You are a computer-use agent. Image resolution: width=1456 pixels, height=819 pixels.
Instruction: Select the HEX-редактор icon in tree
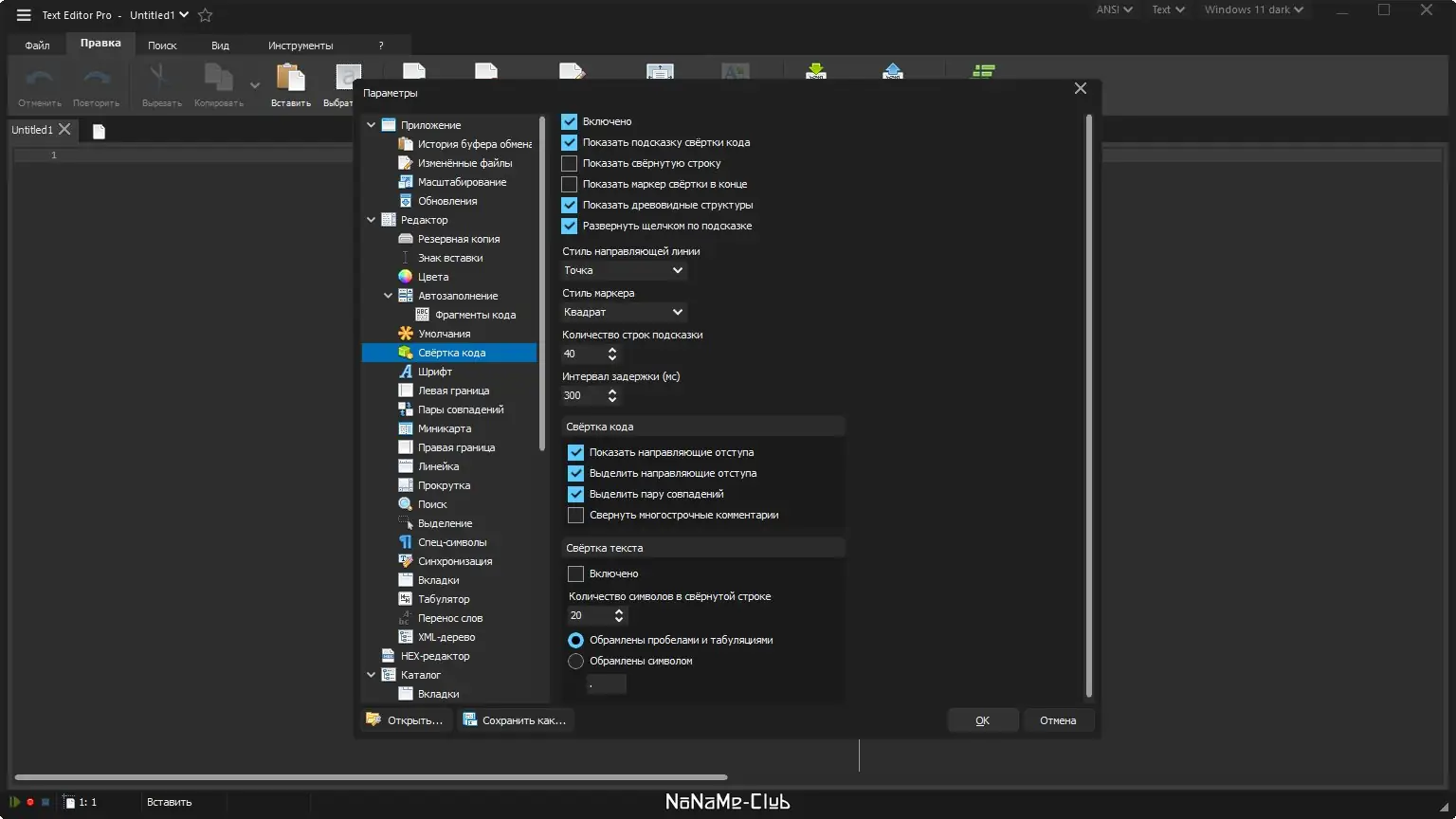[x=389, y=656]
